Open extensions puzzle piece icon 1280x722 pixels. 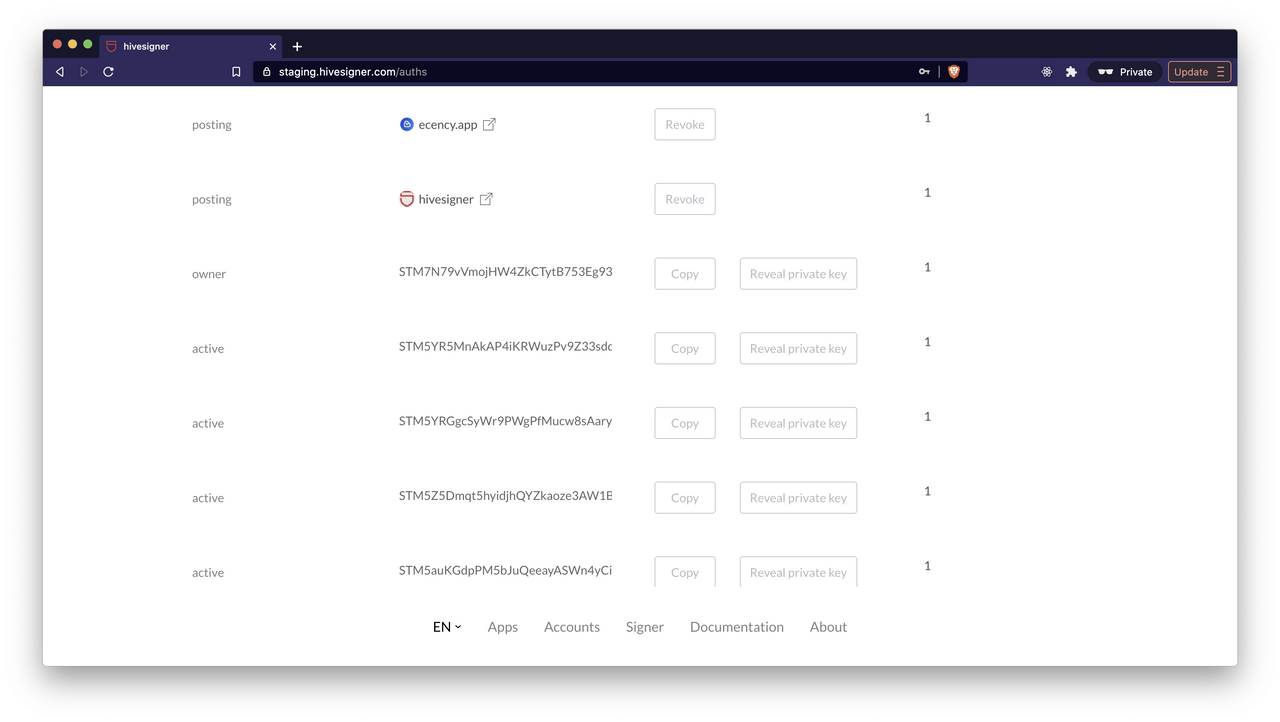[x=1071, y=72]
